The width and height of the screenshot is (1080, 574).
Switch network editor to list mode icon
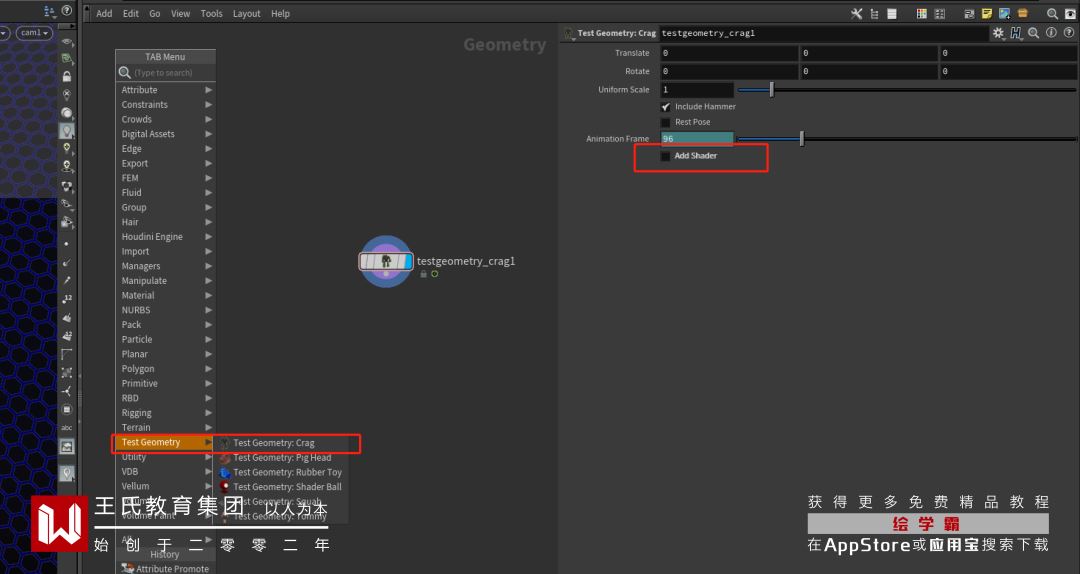[x=892, y=13]
